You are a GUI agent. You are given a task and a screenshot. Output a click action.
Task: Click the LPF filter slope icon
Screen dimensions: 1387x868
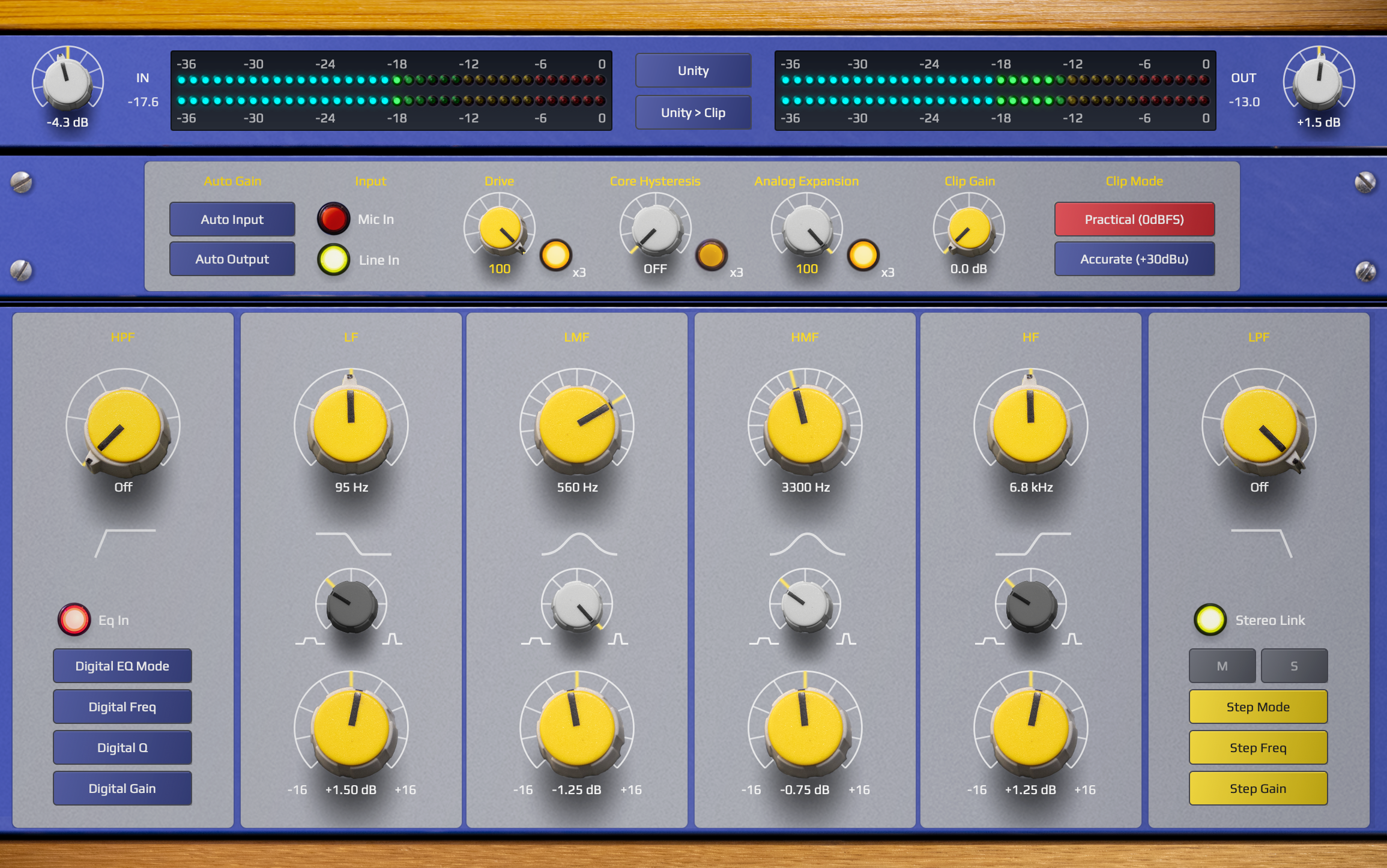coord(1261,543)
